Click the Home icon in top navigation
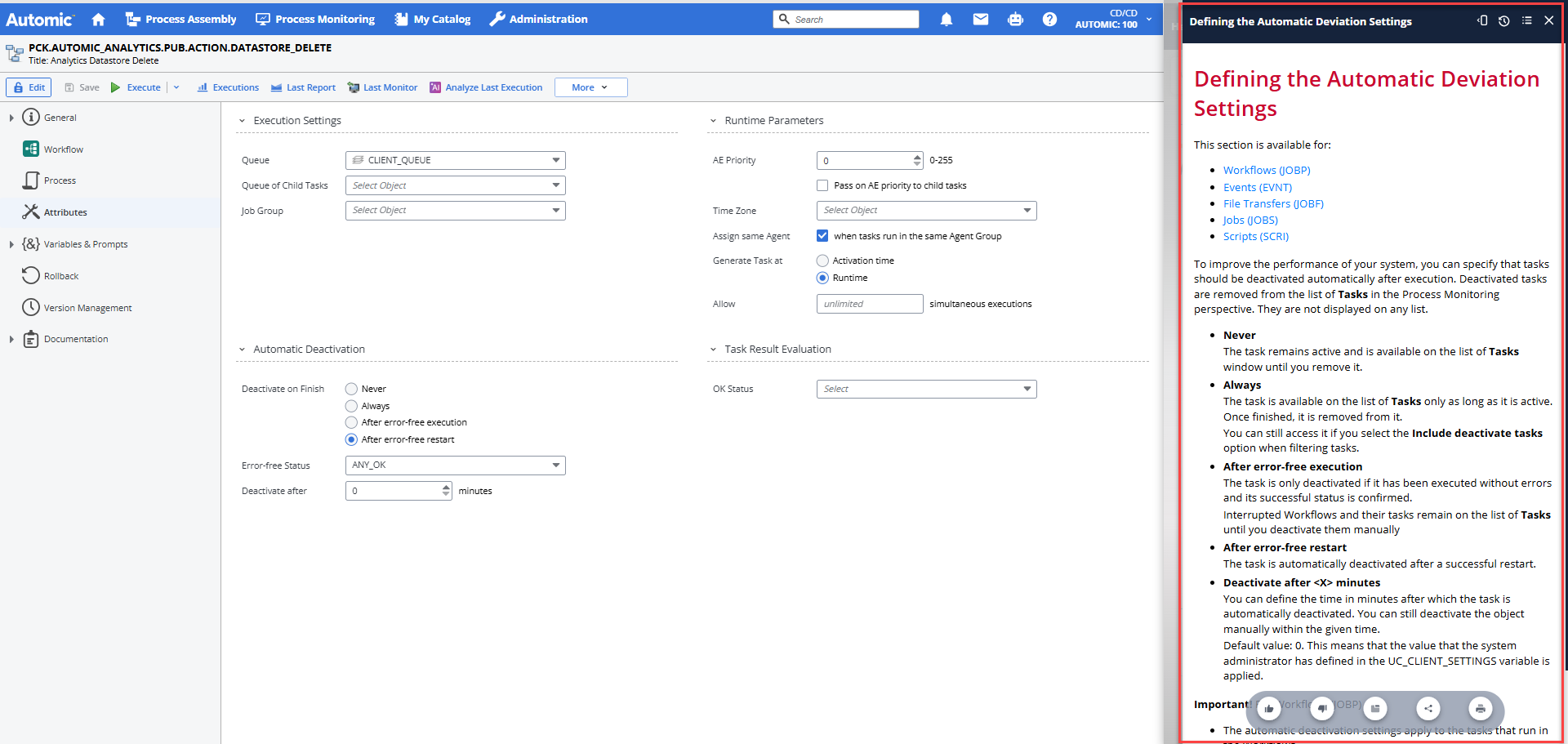 [x=98, y=19]
